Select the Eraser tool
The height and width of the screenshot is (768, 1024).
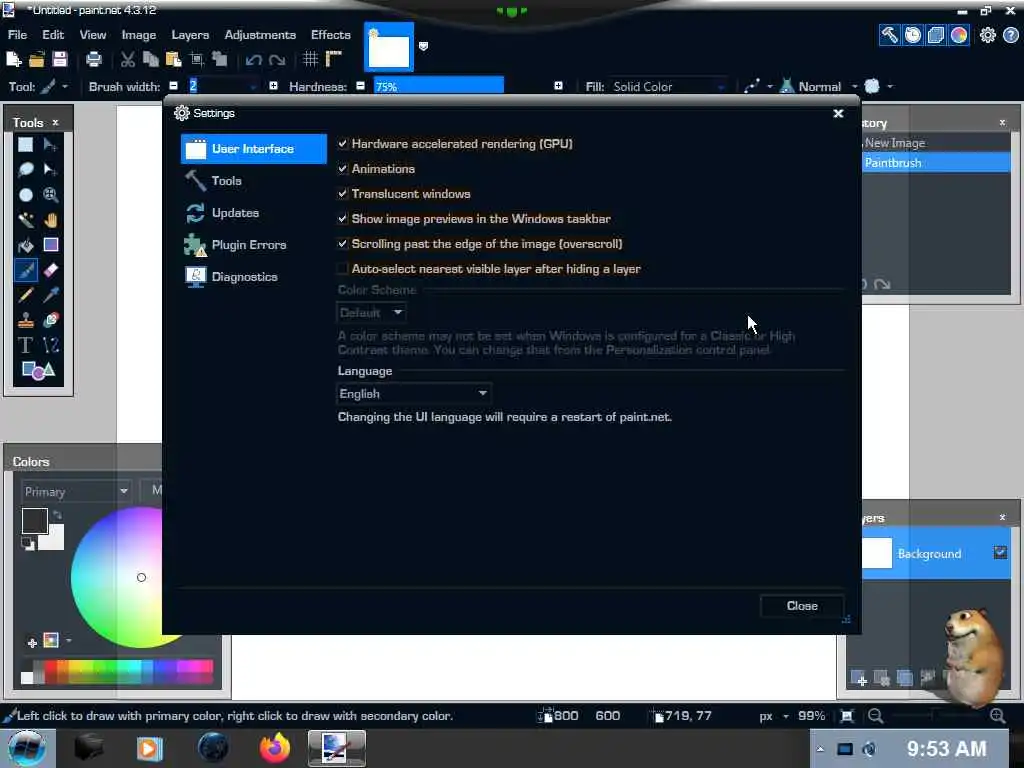click(50, 270)
